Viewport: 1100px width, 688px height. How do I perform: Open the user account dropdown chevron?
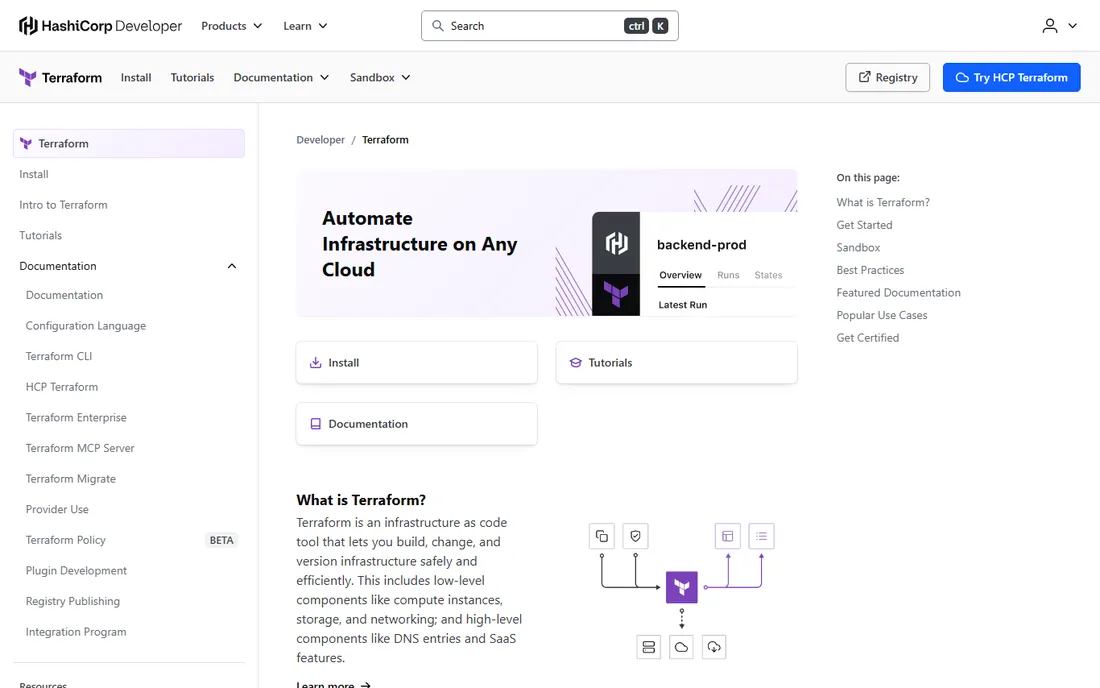[x=1073, y=26]
